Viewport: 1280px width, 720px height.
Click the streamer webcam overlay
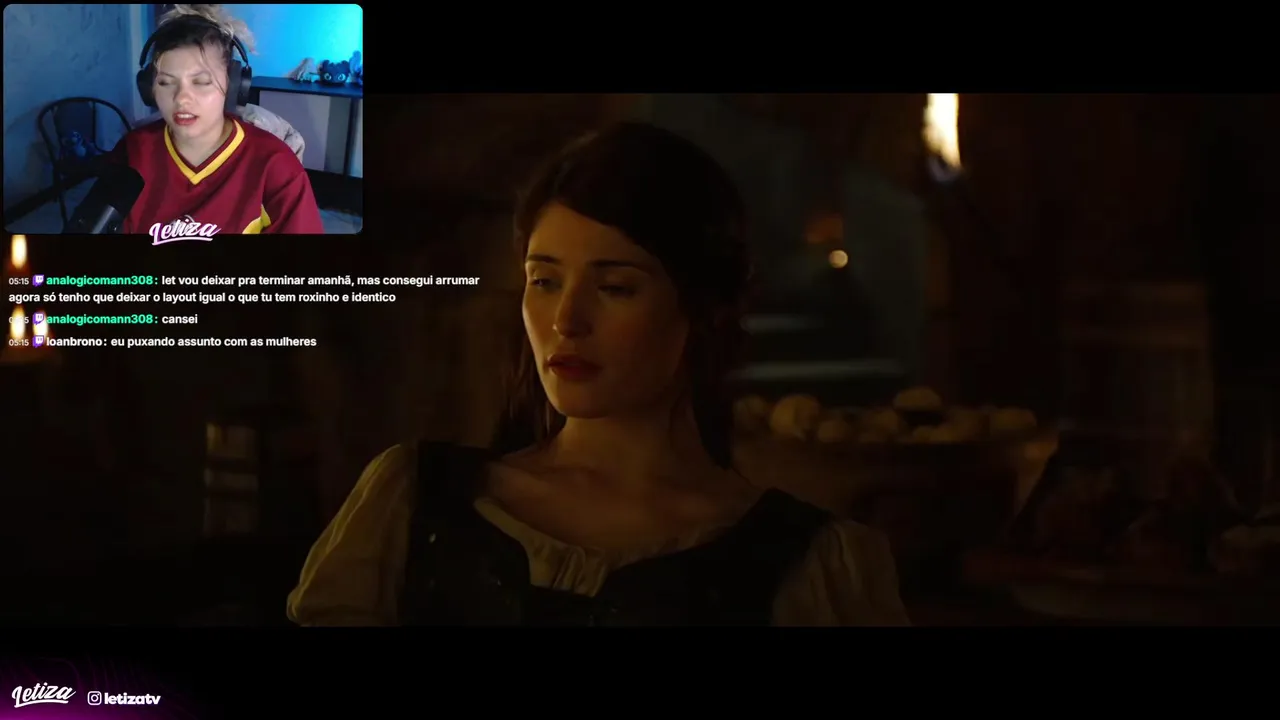click(x=183, y=118)
